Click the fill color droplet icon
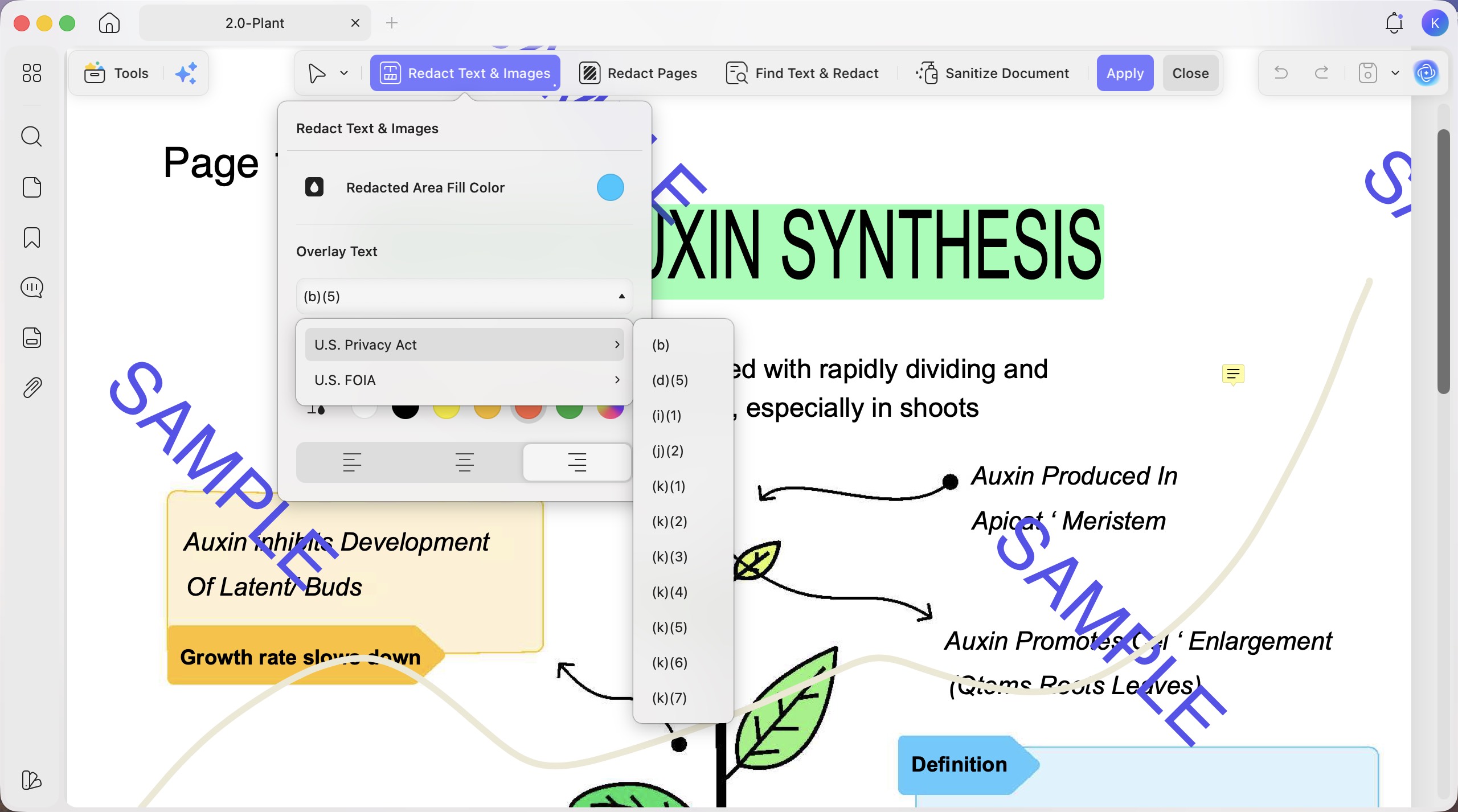The image size is (1458, 812). (x=314, y=187)
